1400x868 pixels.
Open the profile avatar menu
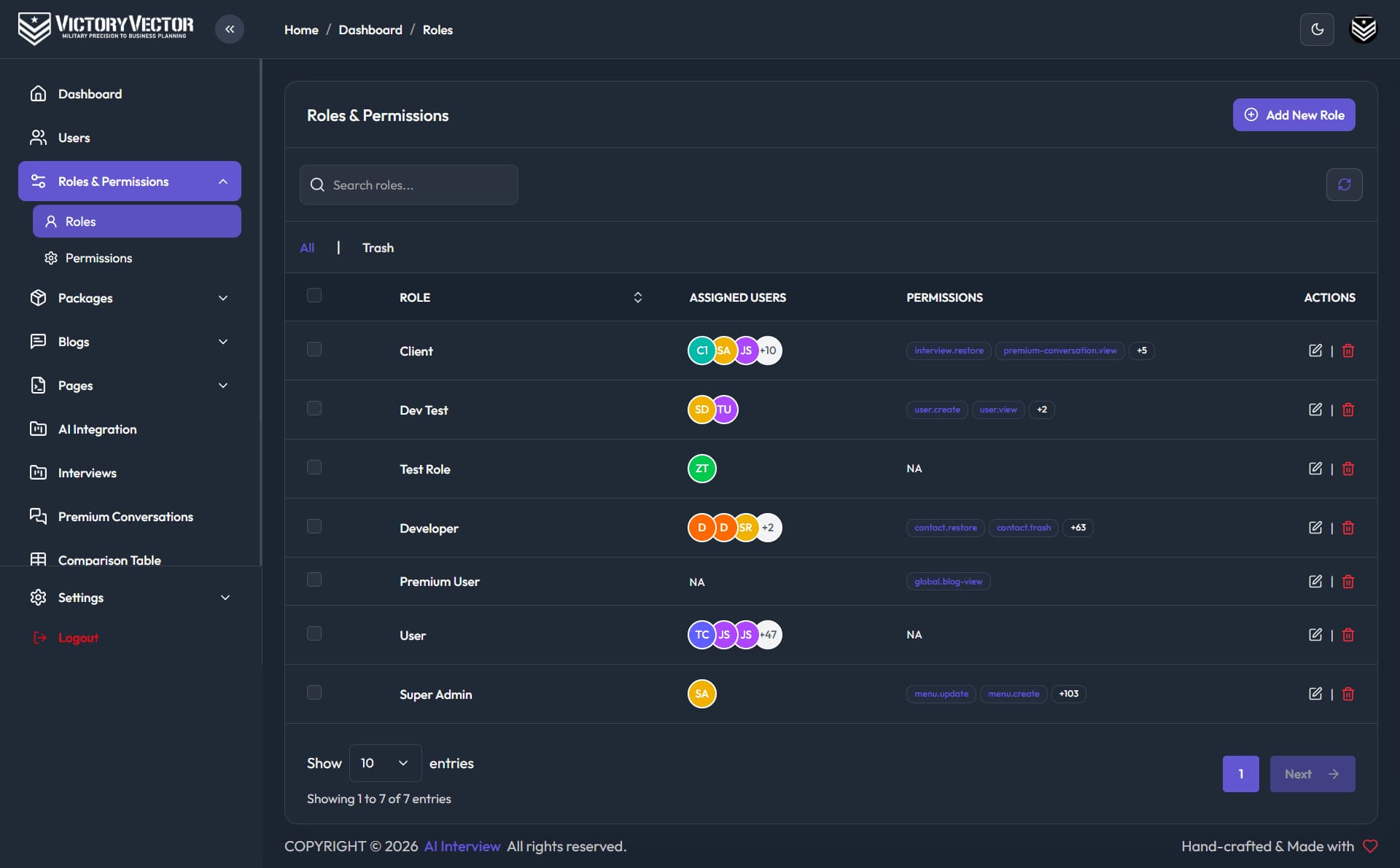coord(1364,29)
